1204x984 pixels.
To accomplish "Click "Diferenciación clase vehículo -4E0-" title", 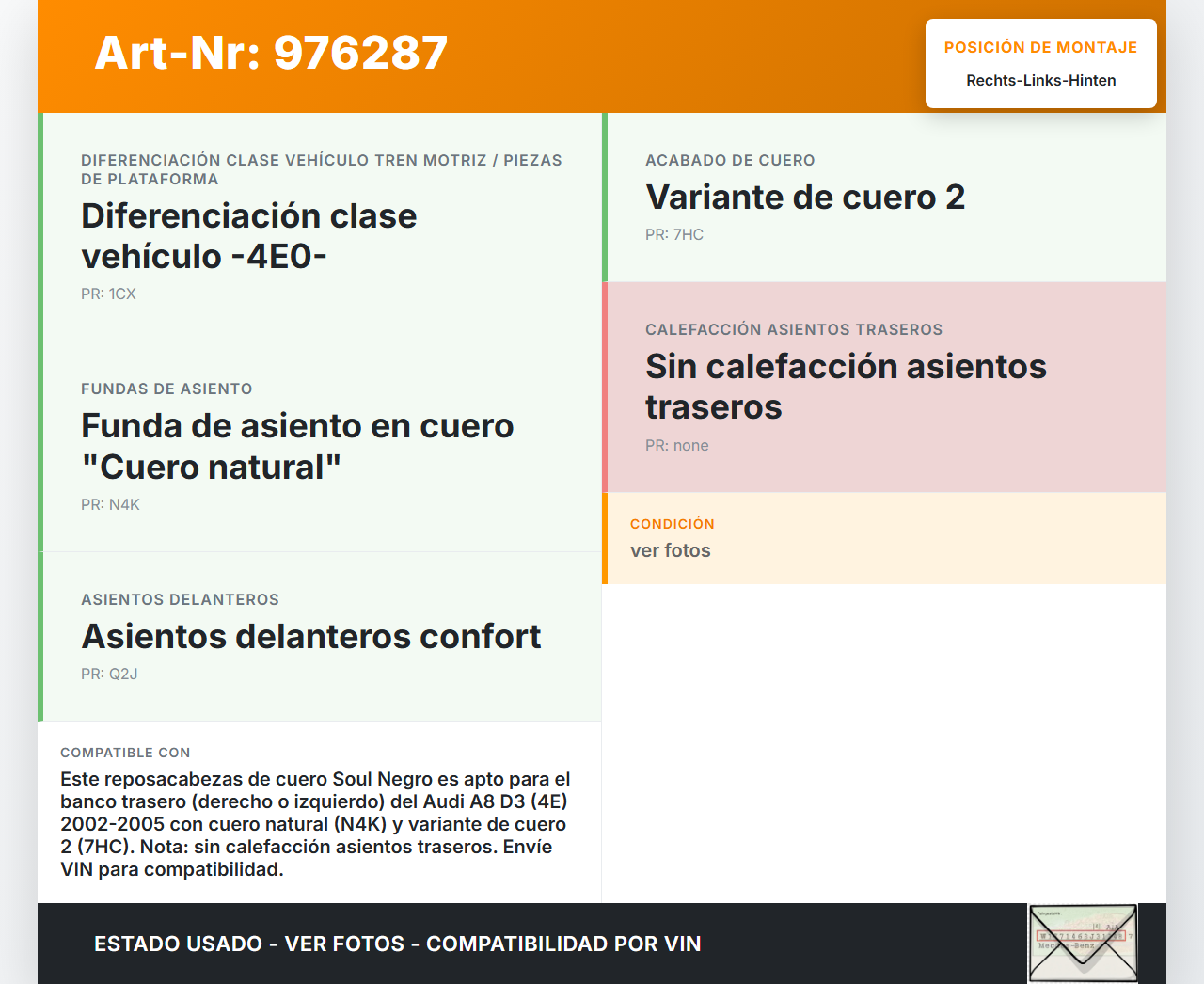I will [x=249, y=236].
